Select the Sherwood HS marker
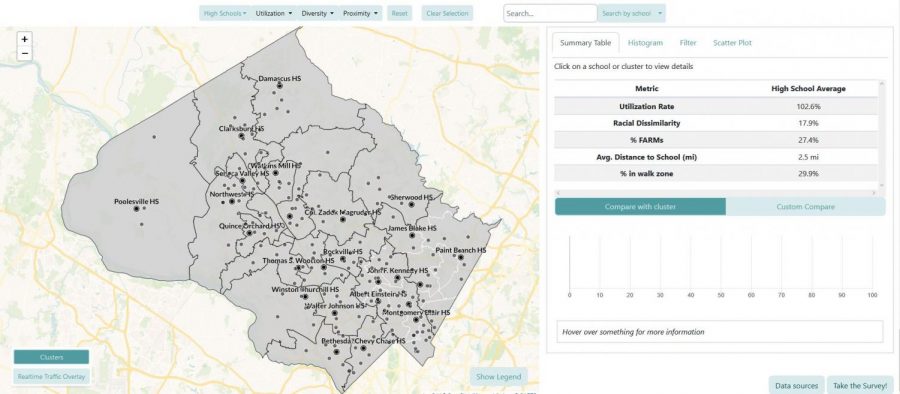The width and height of the screenshot is (900, 394). pos(411,204)
